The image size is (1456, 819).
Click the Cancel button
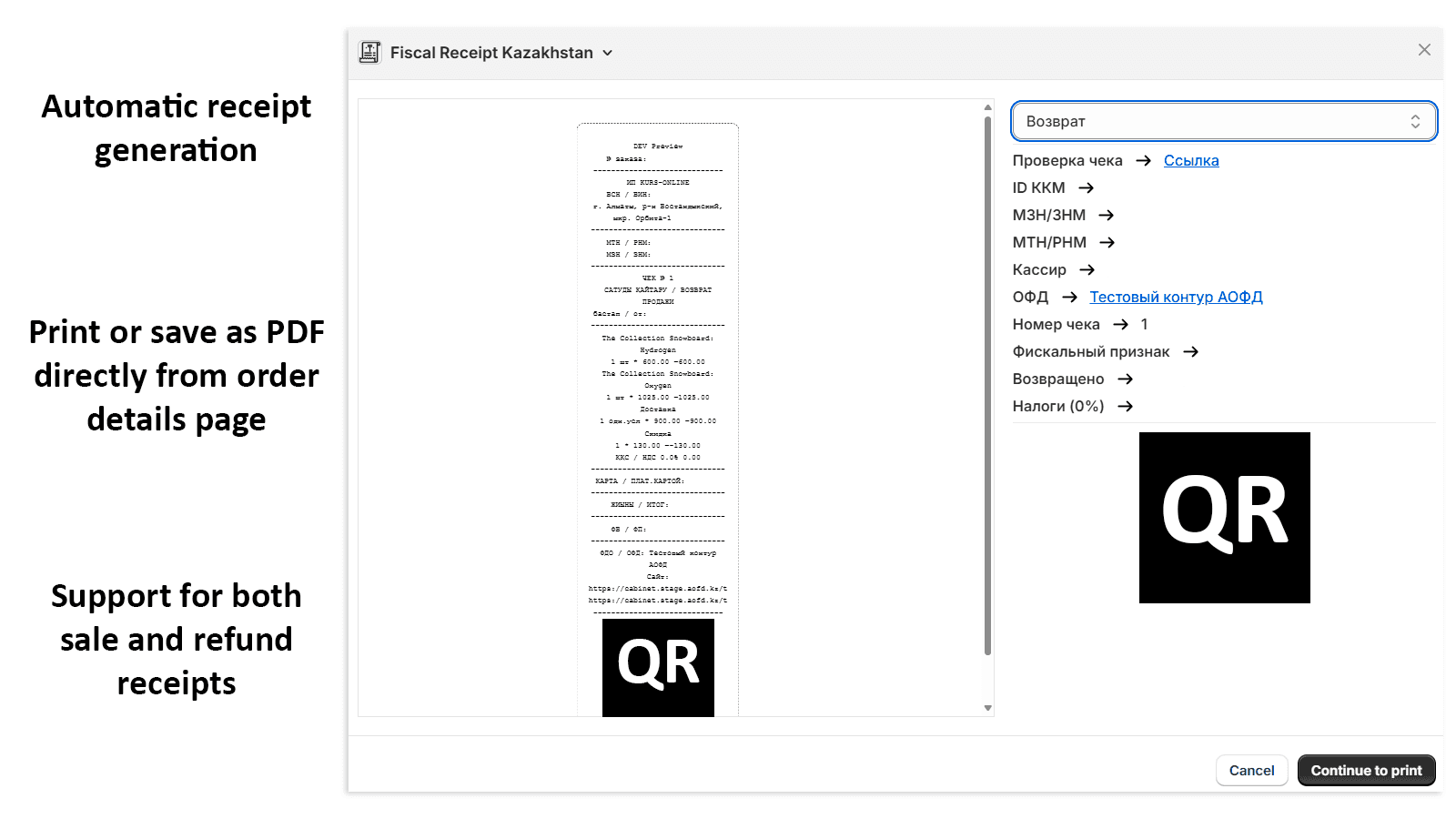tap(1251, 770)
